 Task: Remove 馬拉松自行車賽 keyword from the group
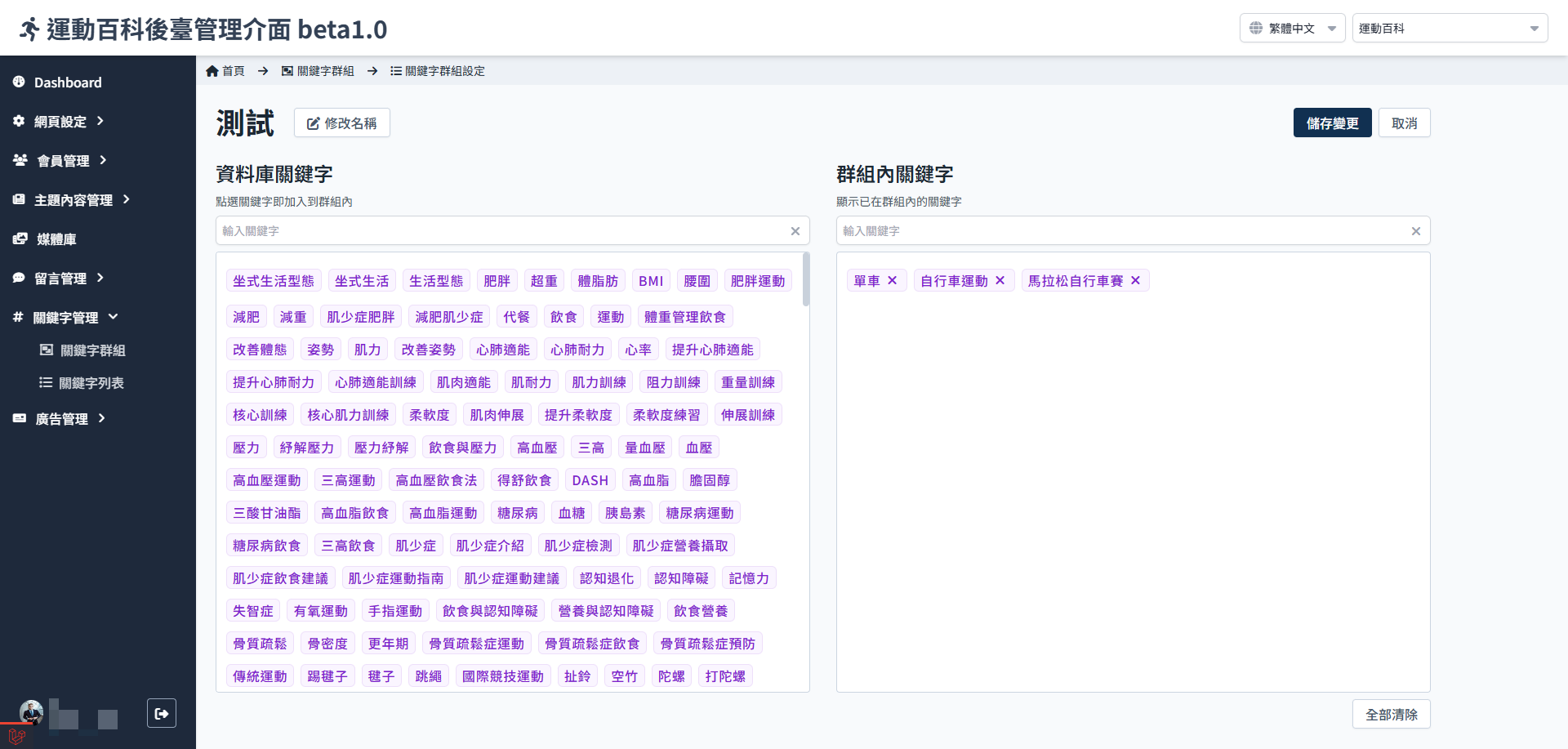pyautogui.click(x=1136, y=280)
